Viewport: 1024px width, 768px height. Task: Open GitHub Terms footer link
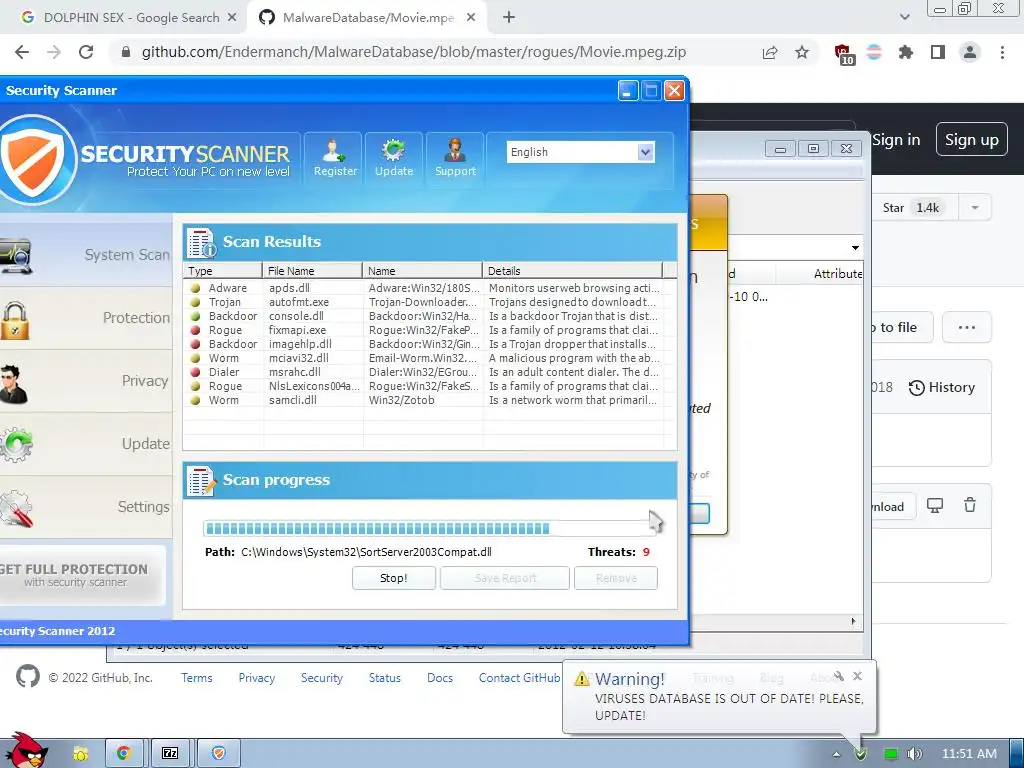pyautogui.click(x=197, y=678)
